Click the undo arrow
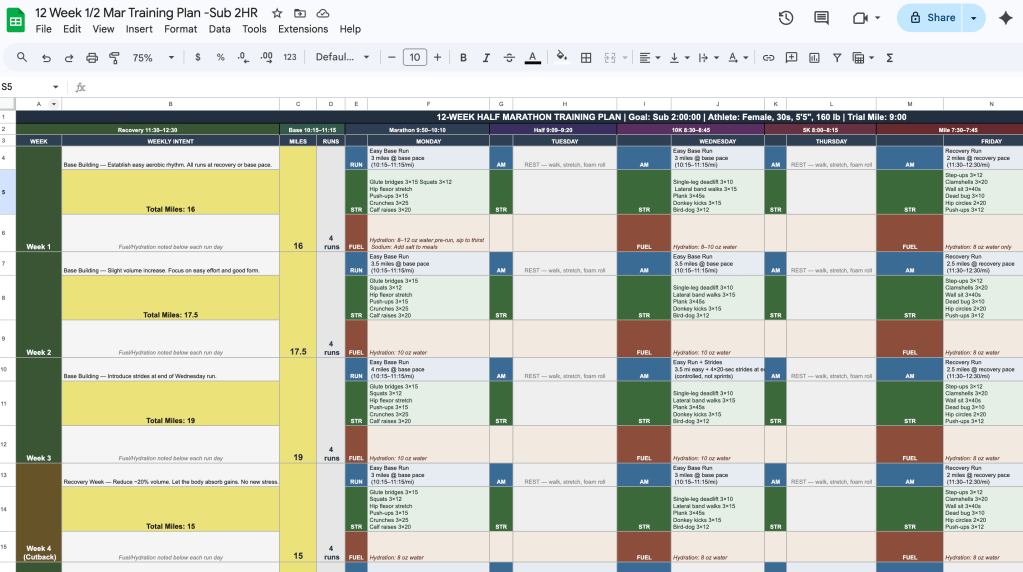Viewport: 1023px width, 572px height. pyautogui.click(x=46, y=58)
